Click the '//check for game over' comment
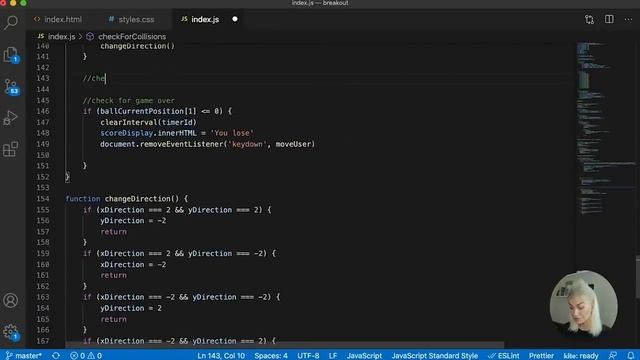The width and height of the screenshot is (640, 360). click(x=129, y=100)
